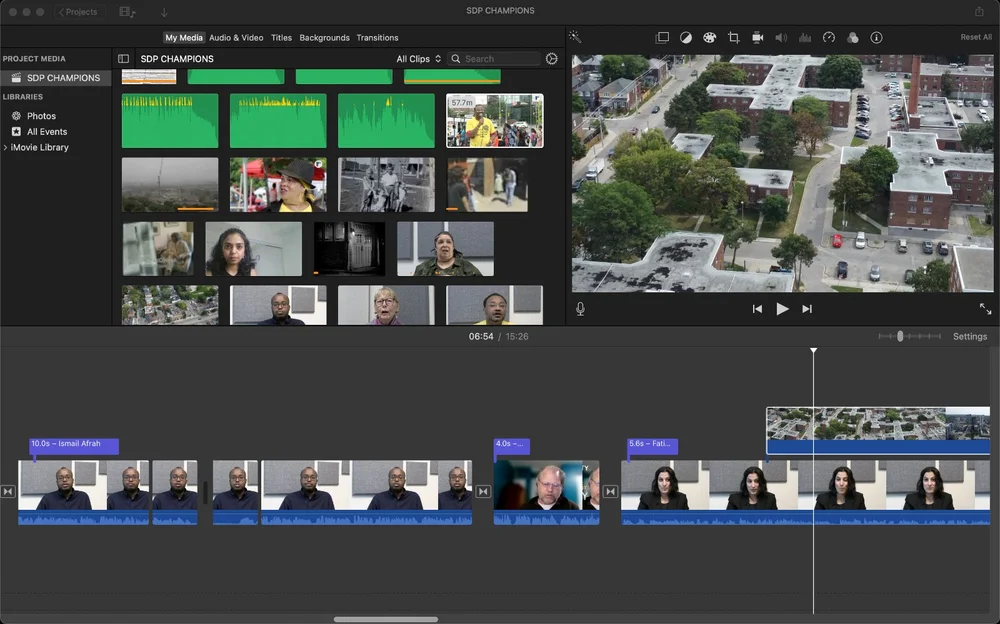This screenshot has width=1000, height=624.
Task: Skip to previous clip in viewer
Action: click(757, 309)
